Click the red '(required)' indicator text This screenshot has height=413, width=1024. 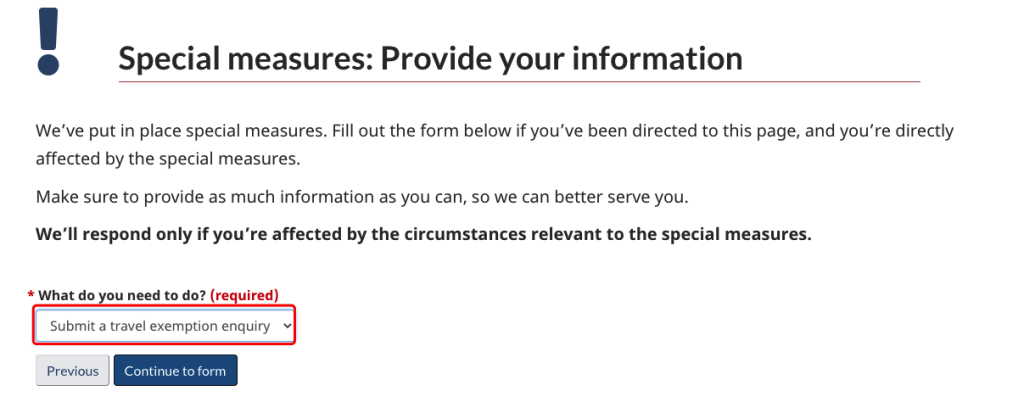(245, 295)
